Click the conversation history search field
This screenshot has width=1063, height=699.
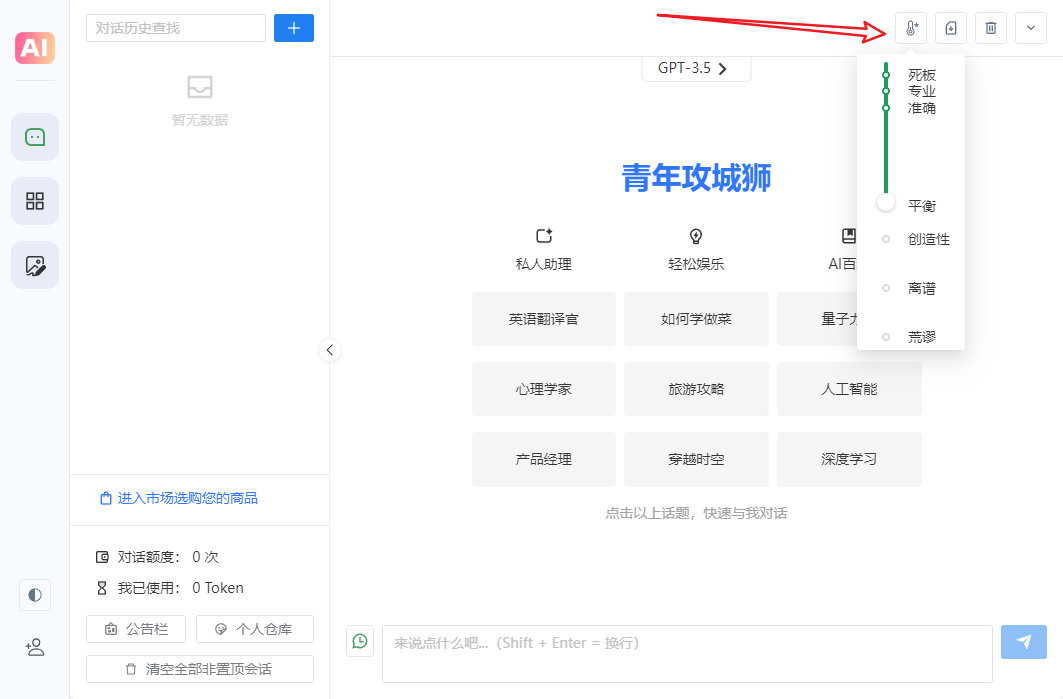(x=175, y=28)
